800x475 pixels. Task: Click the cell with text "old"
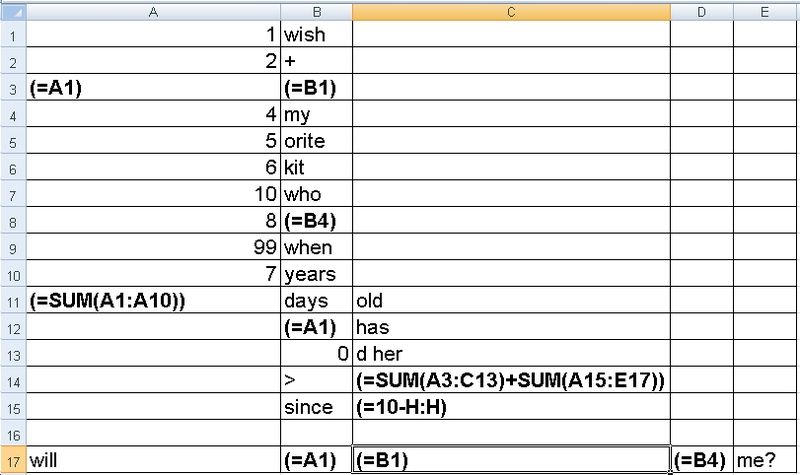(510, 299)
